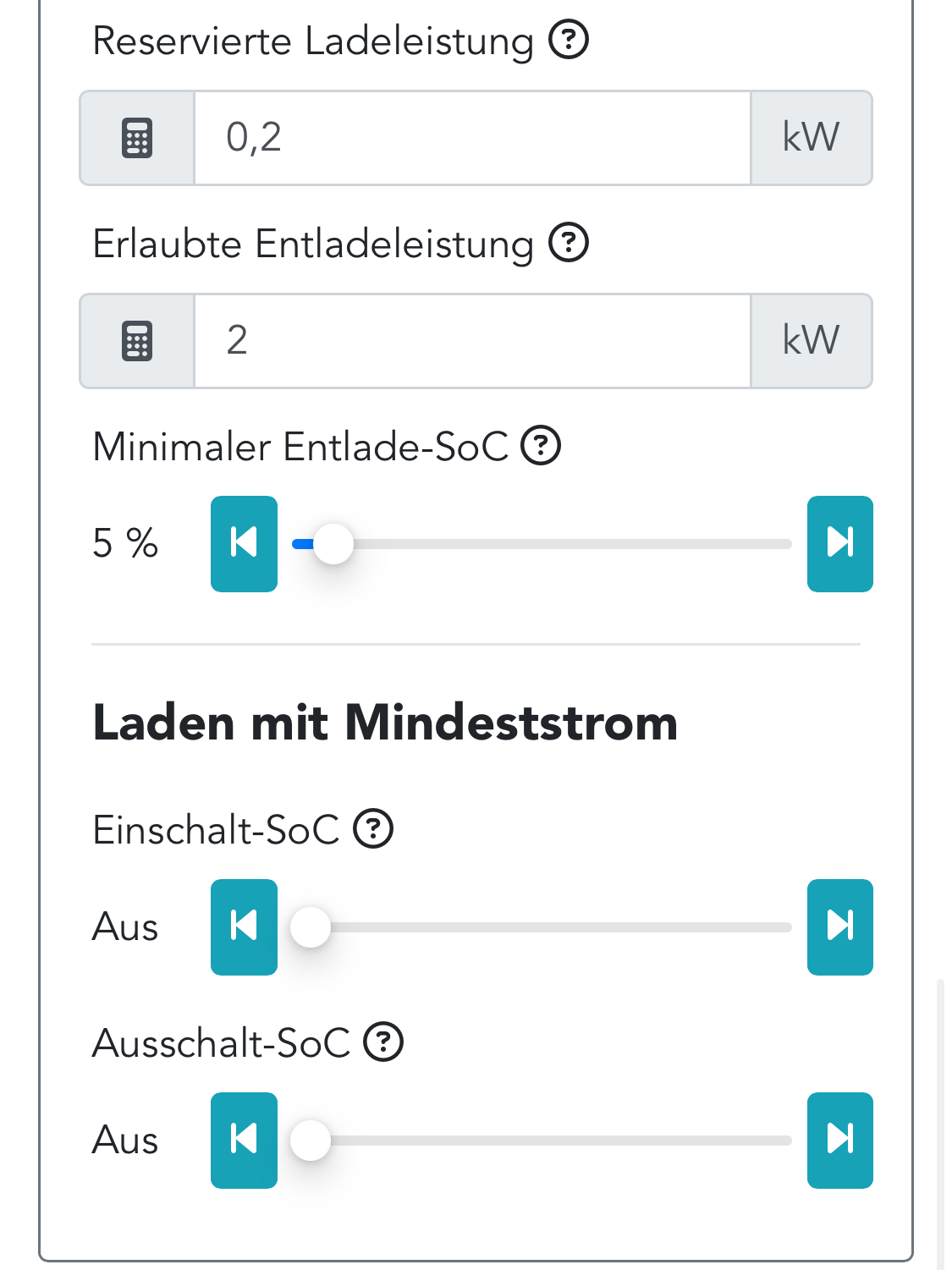Viewport: 952px width, 1270px height.
Task: Focus the Erlaubte Entladeleistung input field
Action: (472, 341)
